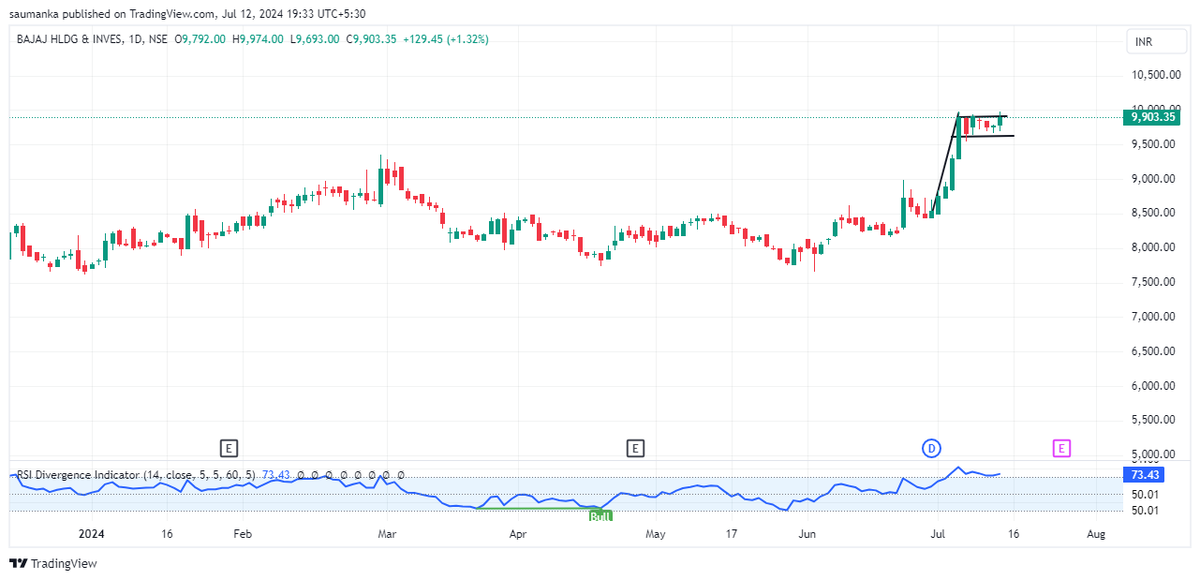Image resolution: width=1200 pixels, height=580 pixels.
Task: Click the Apr label on time axis
Action: [x=517, y=534]
